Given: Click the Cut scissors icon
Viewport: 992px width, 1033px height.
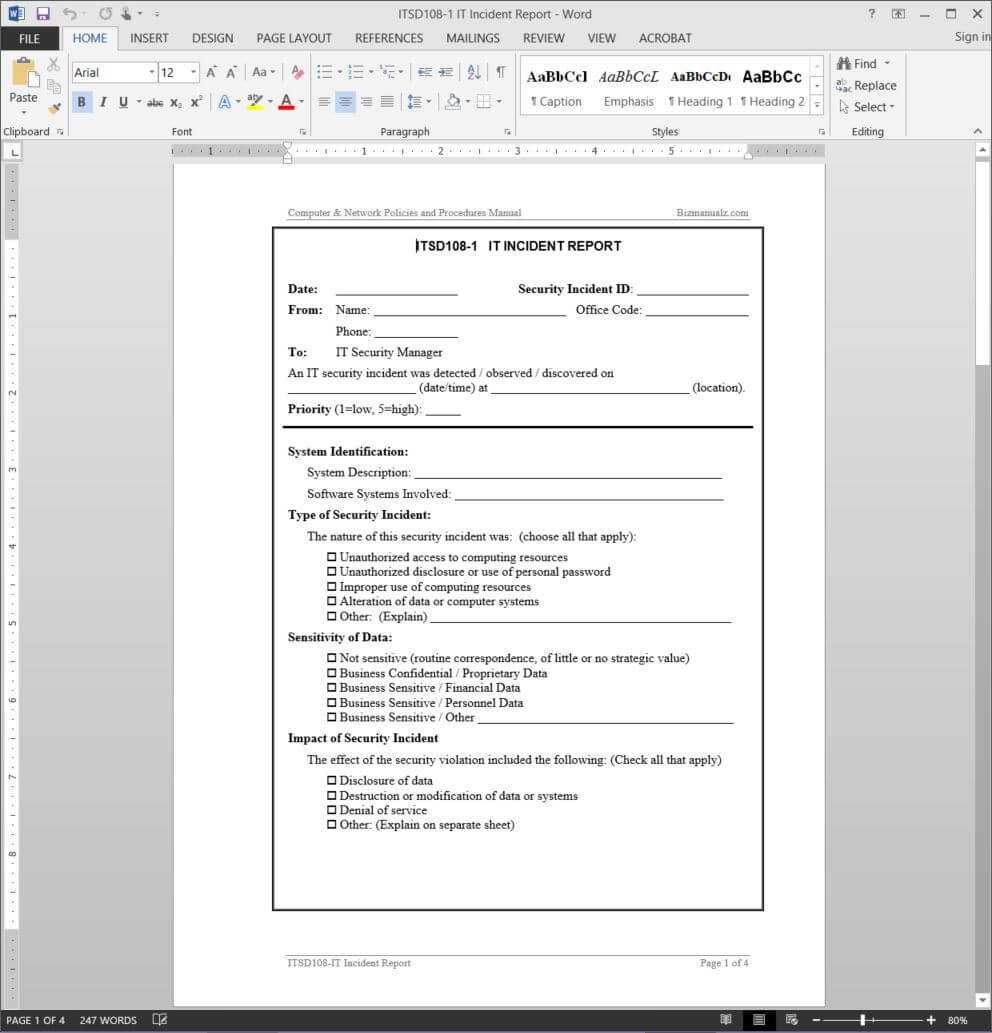Looking at the screenshot, I should [x=54, y=65].
